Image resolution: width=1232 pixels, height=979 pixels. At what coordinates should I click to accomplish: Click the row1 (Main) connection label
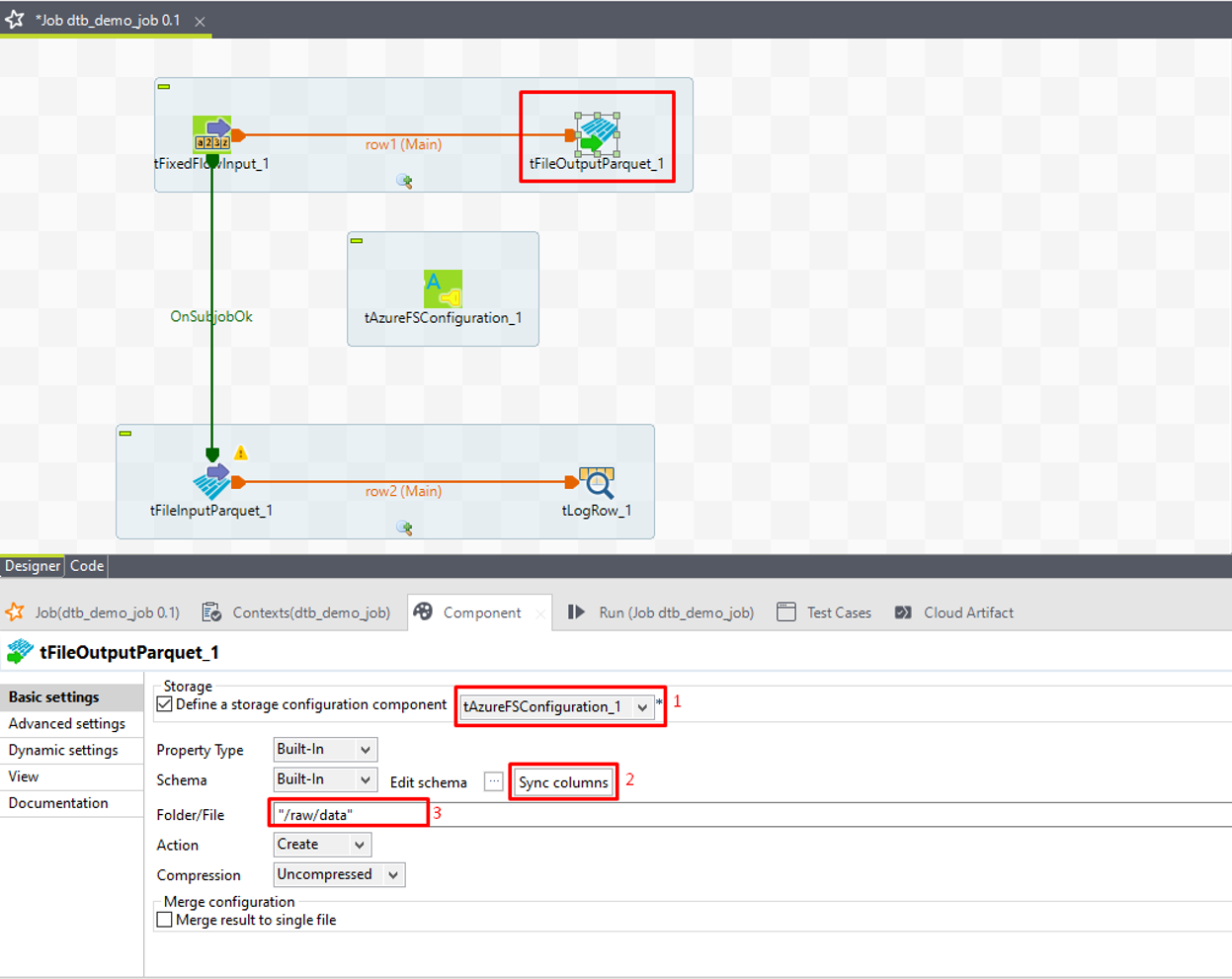coord(403,144)
